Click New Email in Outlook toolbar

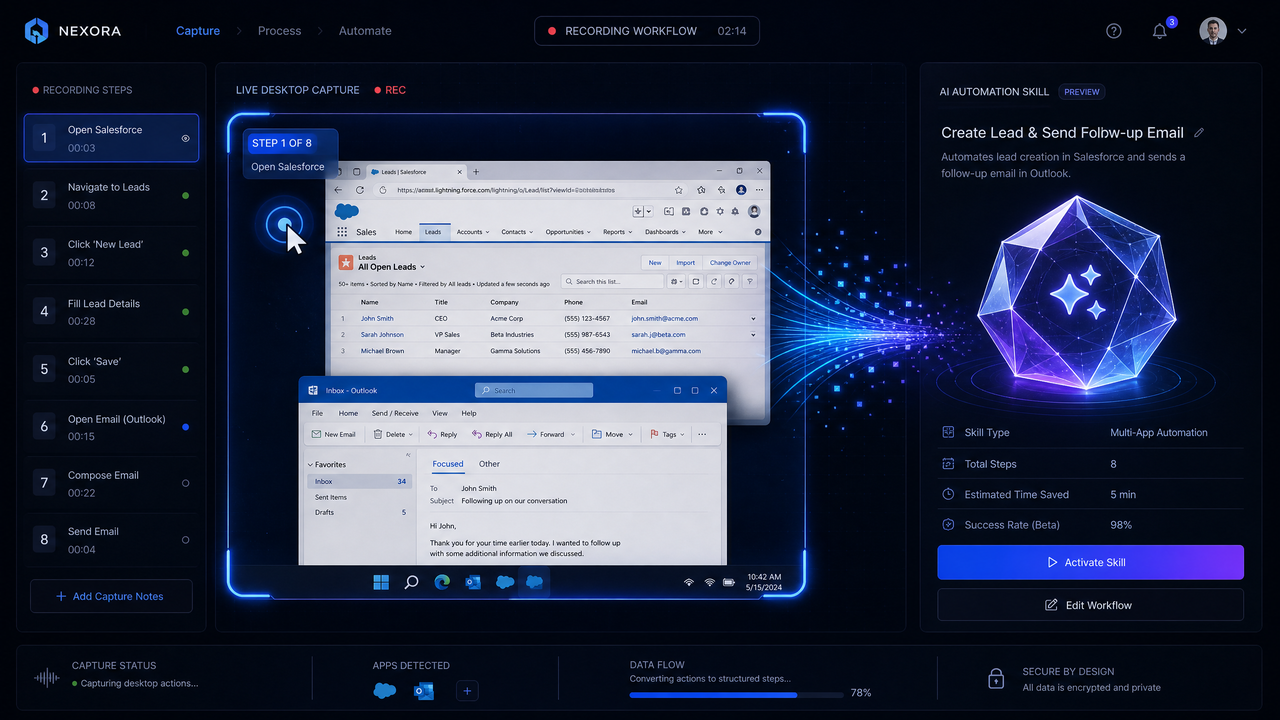333,434
